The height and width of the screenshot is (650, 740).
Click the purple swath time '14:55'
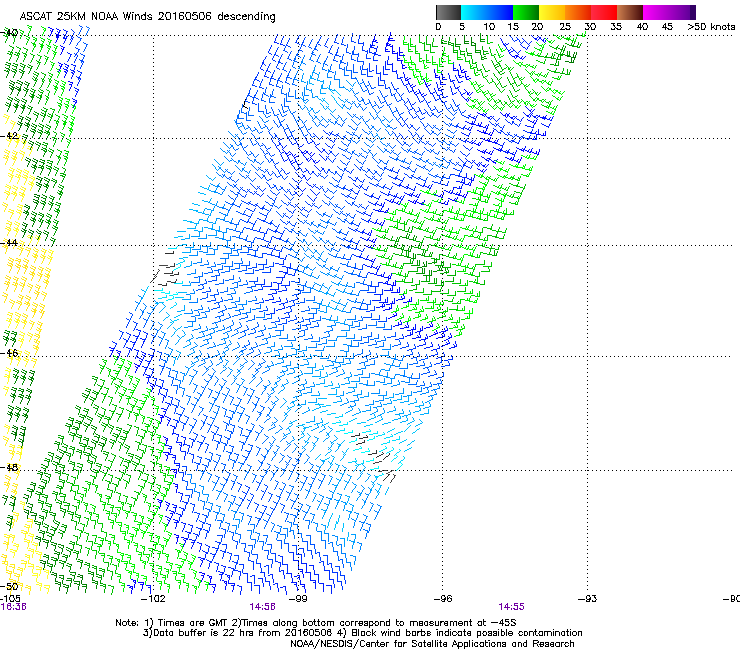point(512,607)
